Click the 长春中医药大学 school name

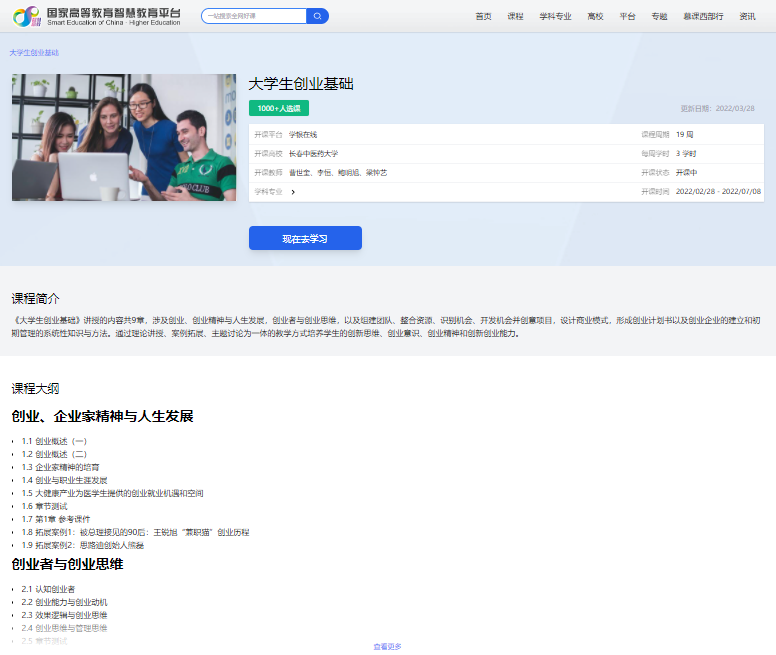pos(314,154)
